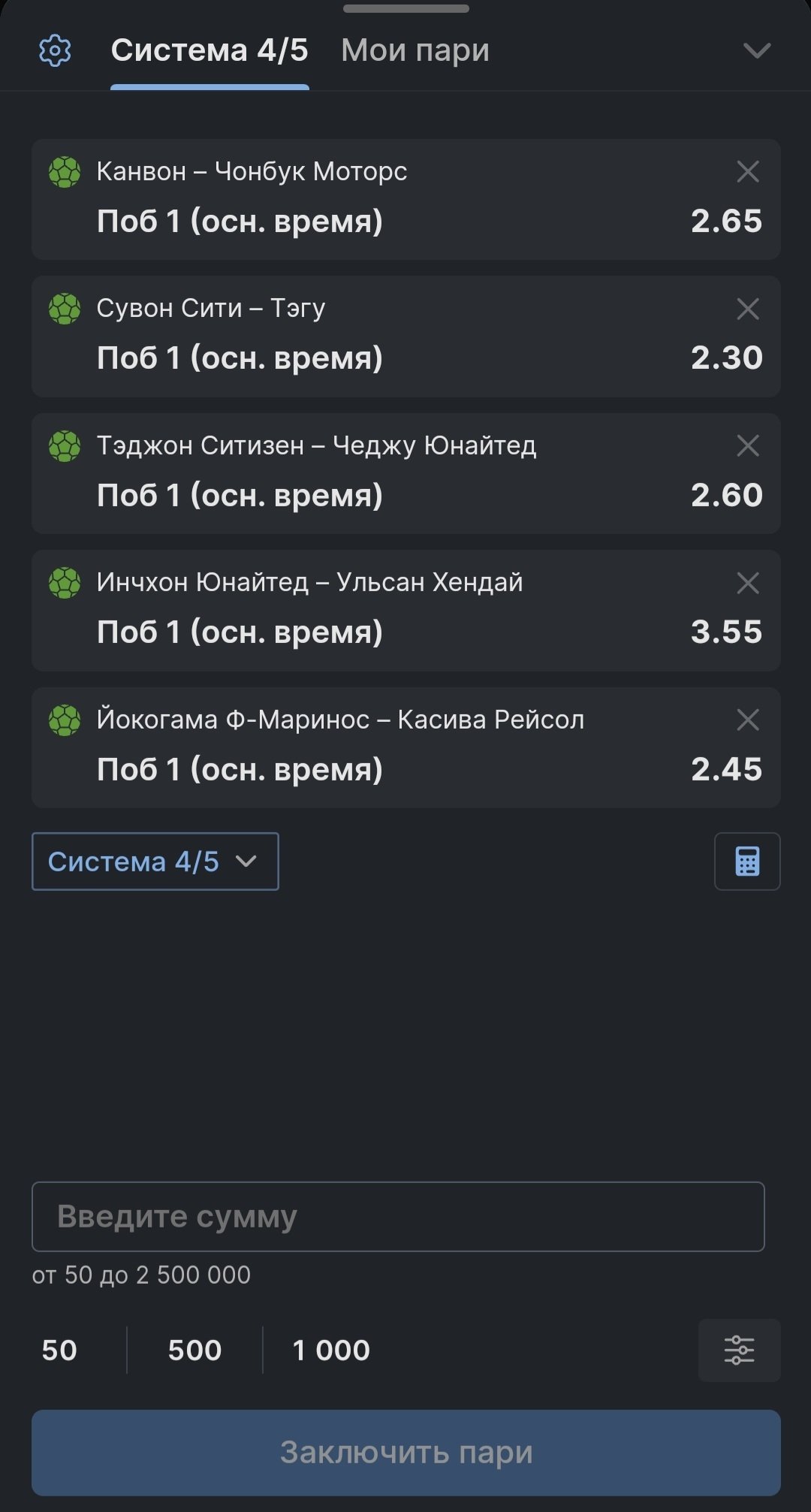The height and width of the screenshot is (1512, 811).
Task: Choose quick stake amount 1 000
Action: (331, 1351)
